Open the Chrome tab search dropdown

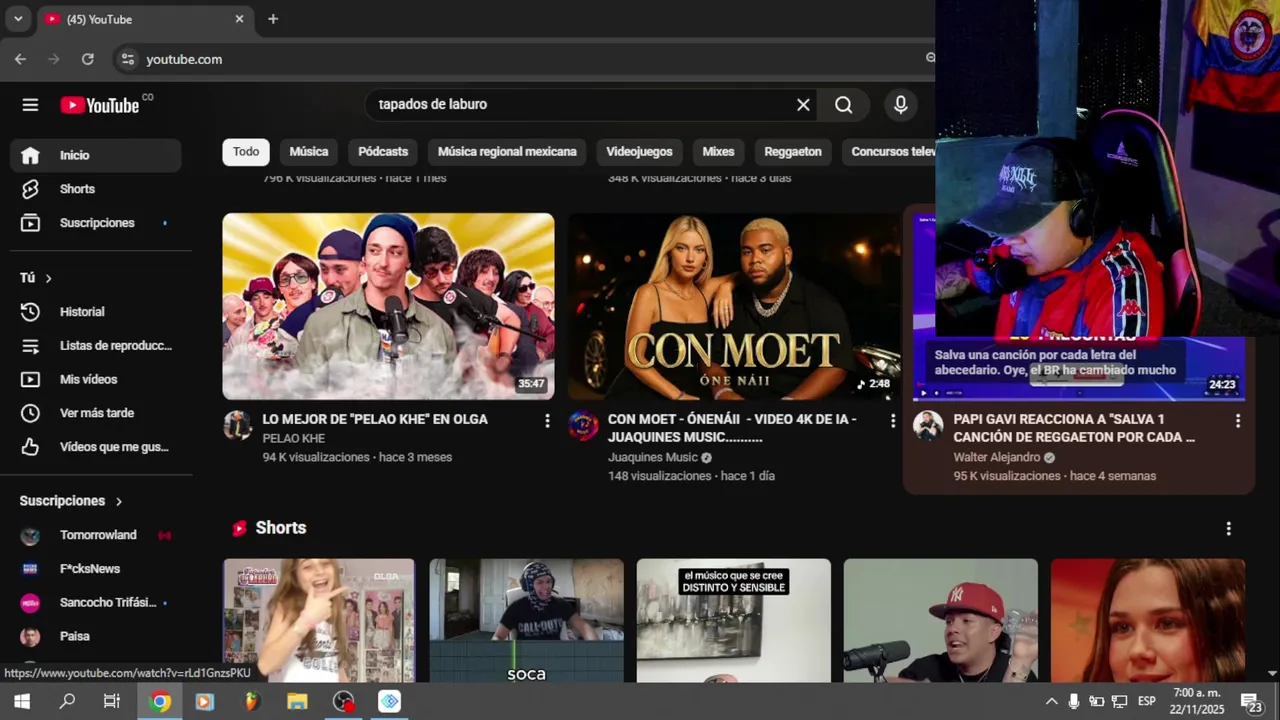point(18,19)
